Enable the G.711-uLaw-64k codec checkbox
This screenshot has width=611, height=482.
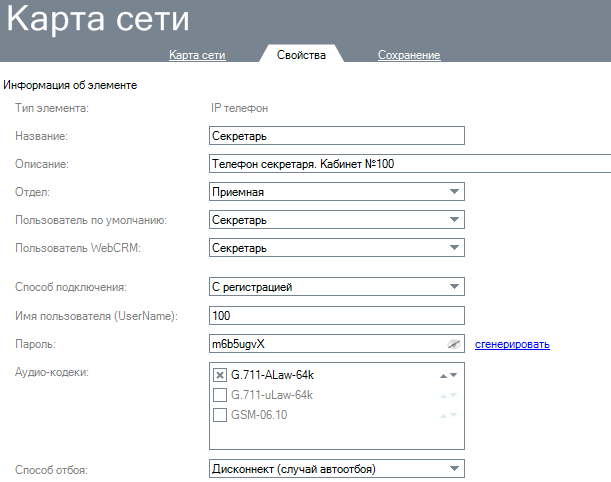click(220, 395)
